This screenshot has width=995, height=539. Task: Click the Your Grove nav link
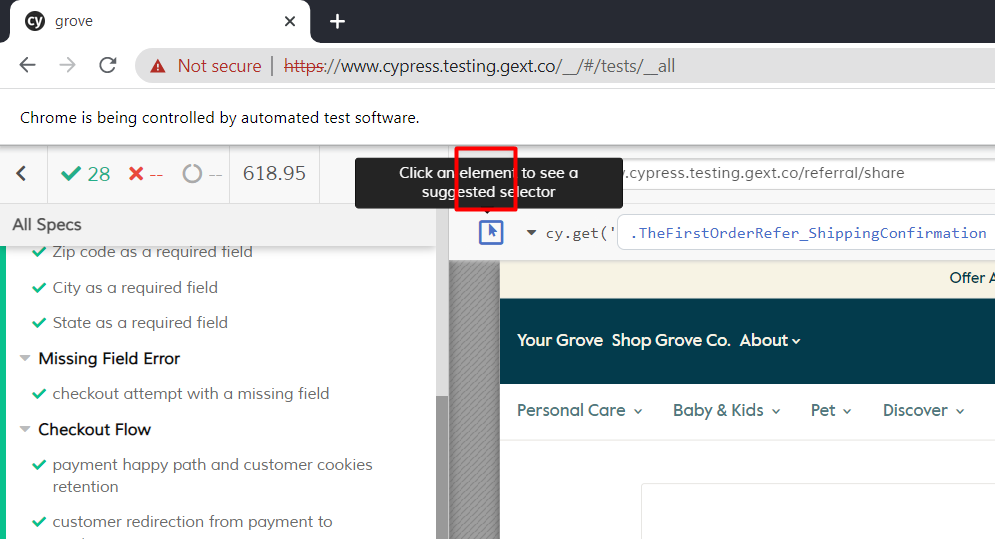560,340
